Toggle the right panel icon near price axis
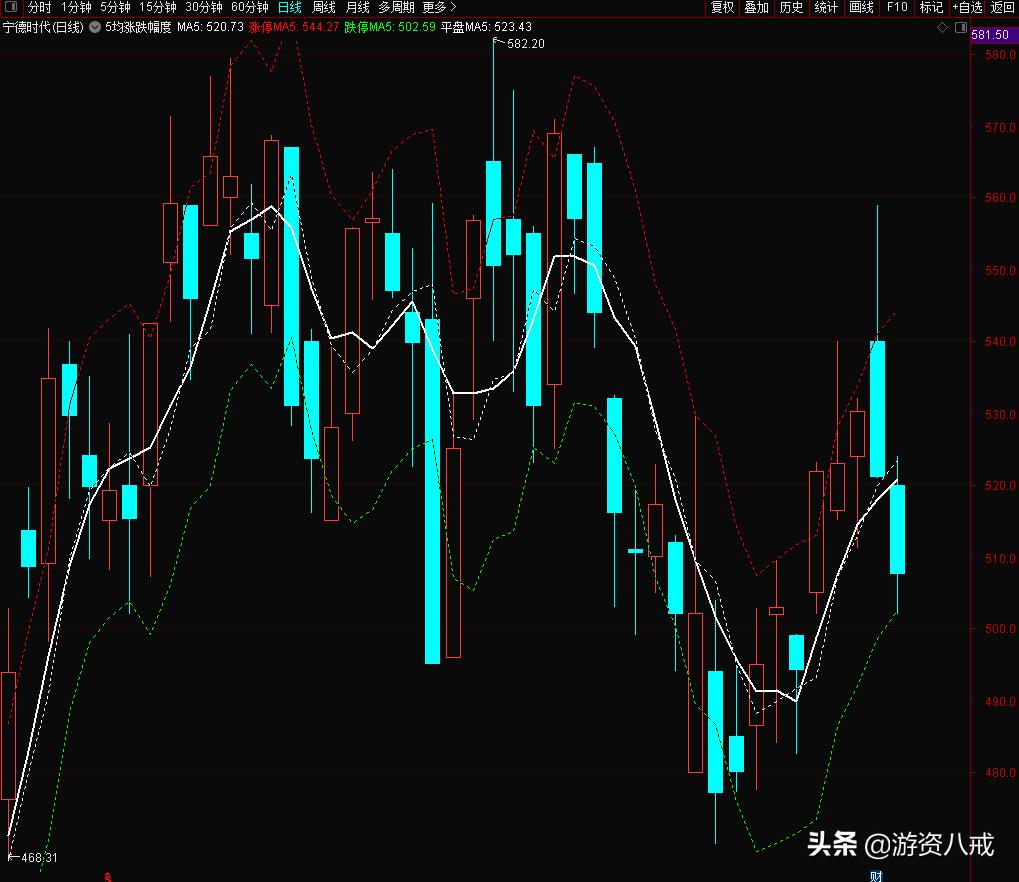Image resolution: width=1019 pixels, height=882 pixels. click(x=961, y=27)
